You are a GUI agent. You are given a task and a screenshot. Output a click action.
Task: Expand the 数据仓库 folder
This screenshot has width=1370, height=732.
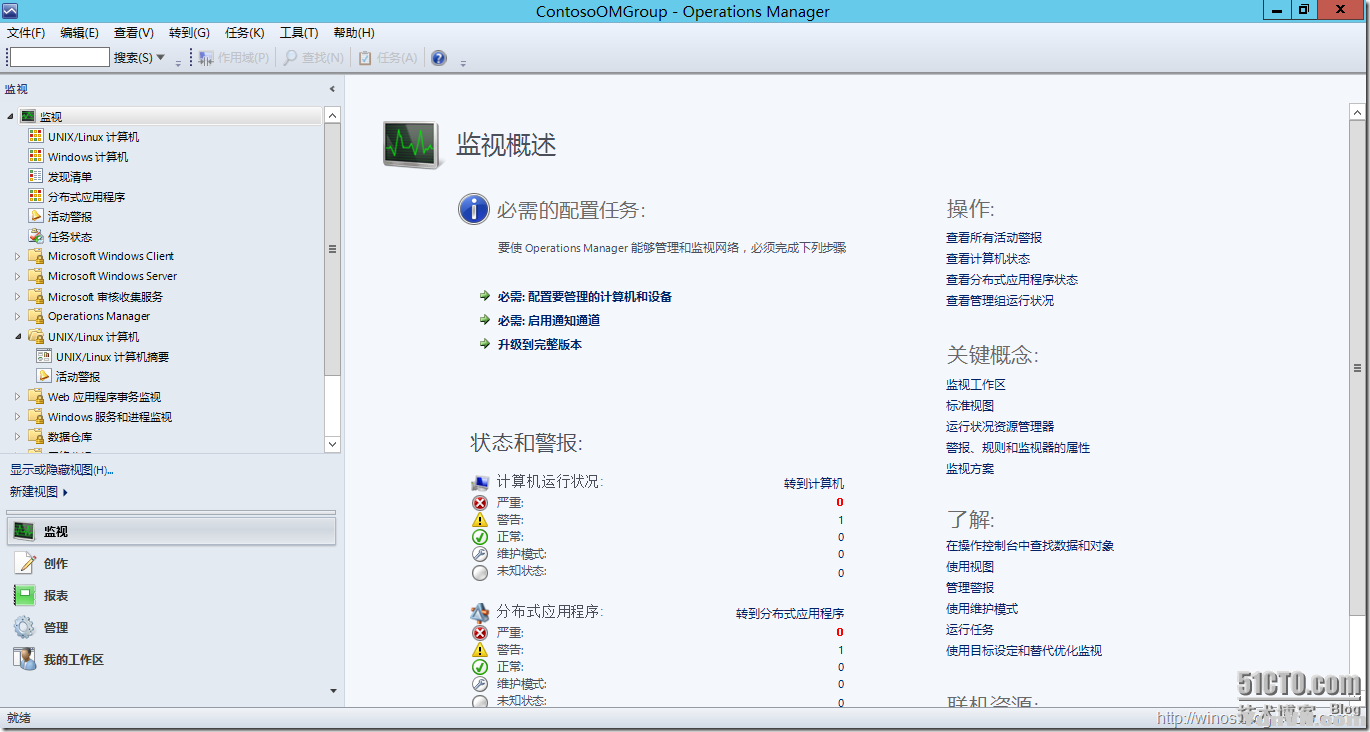tap(18, 437)
